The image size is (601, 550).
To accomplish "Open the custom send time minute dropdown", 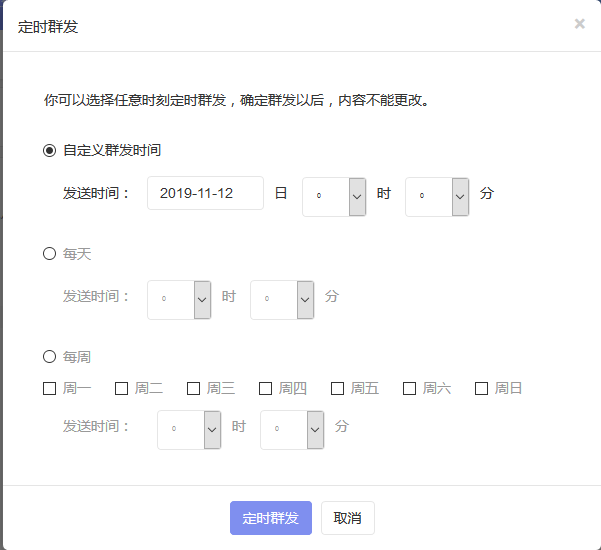I will point(437,197).
